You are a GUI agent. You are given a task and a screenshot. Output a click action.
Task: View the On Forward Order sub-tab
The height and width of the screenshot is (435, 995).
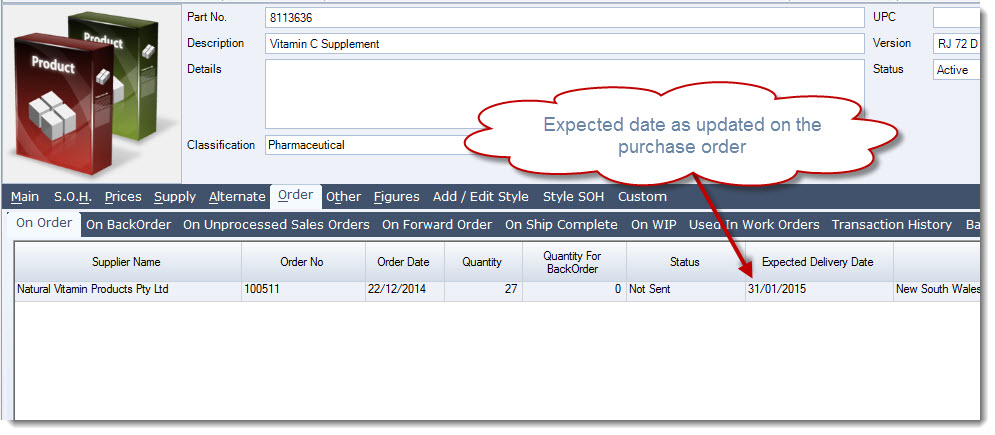437,224
